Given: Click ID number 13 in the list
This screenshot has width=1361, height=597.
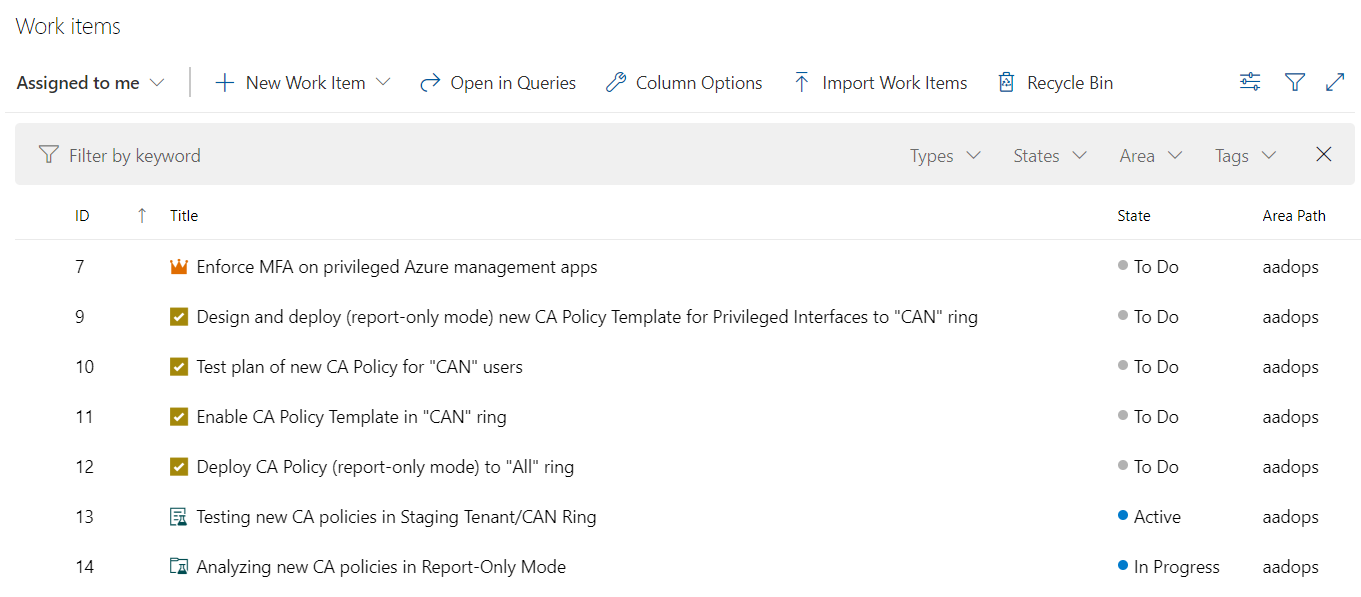Looking at the screenshot, I should (x=84, y=517).
